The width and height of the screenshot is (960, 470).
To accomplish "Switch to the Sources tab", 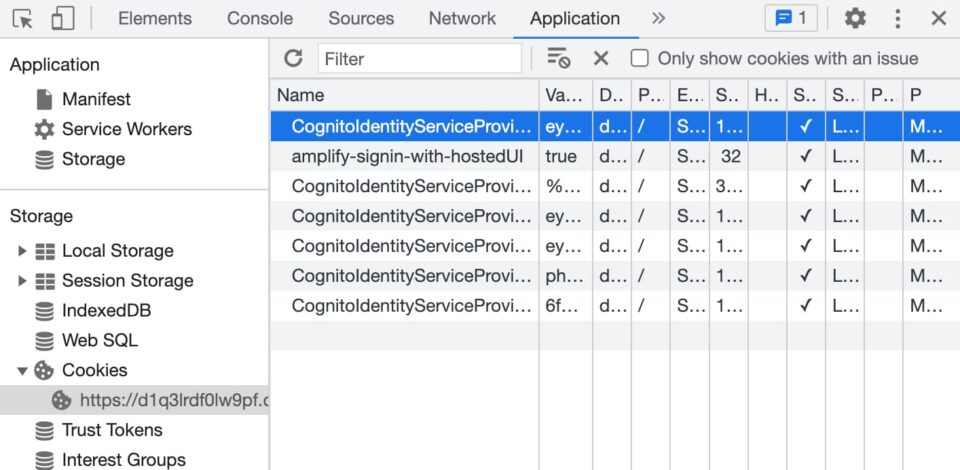I will tap(361, 19).
